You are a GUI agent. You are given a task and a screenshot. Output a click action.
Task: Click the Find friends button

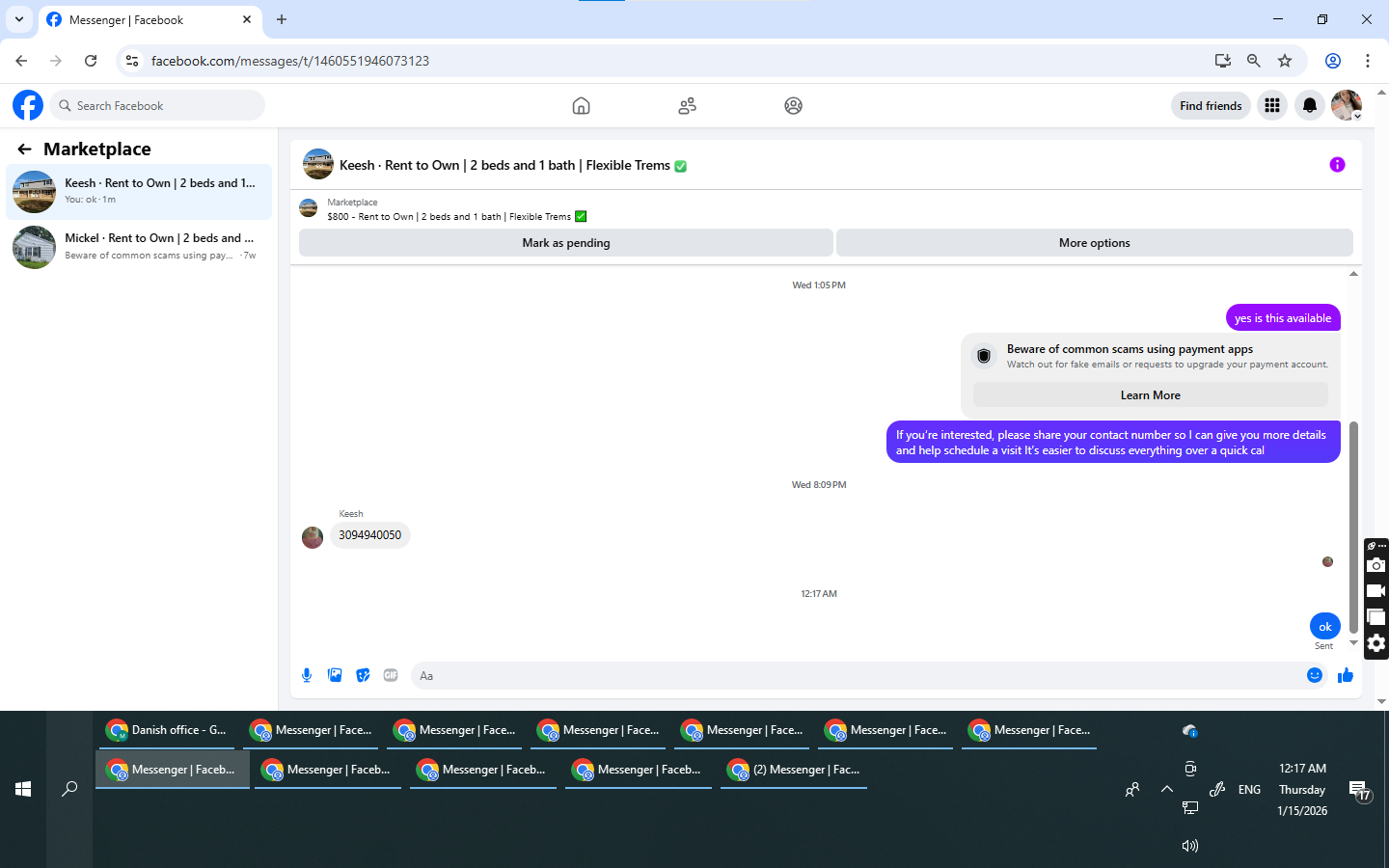pos(1211,105)
